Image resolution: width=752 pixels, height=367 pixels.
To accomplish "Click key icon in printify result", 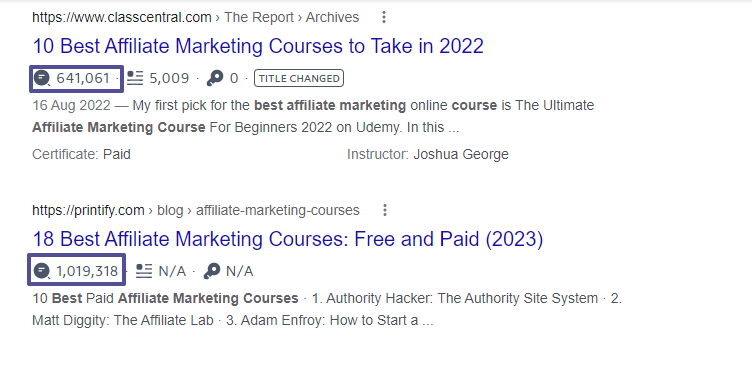I will [212, 271].
